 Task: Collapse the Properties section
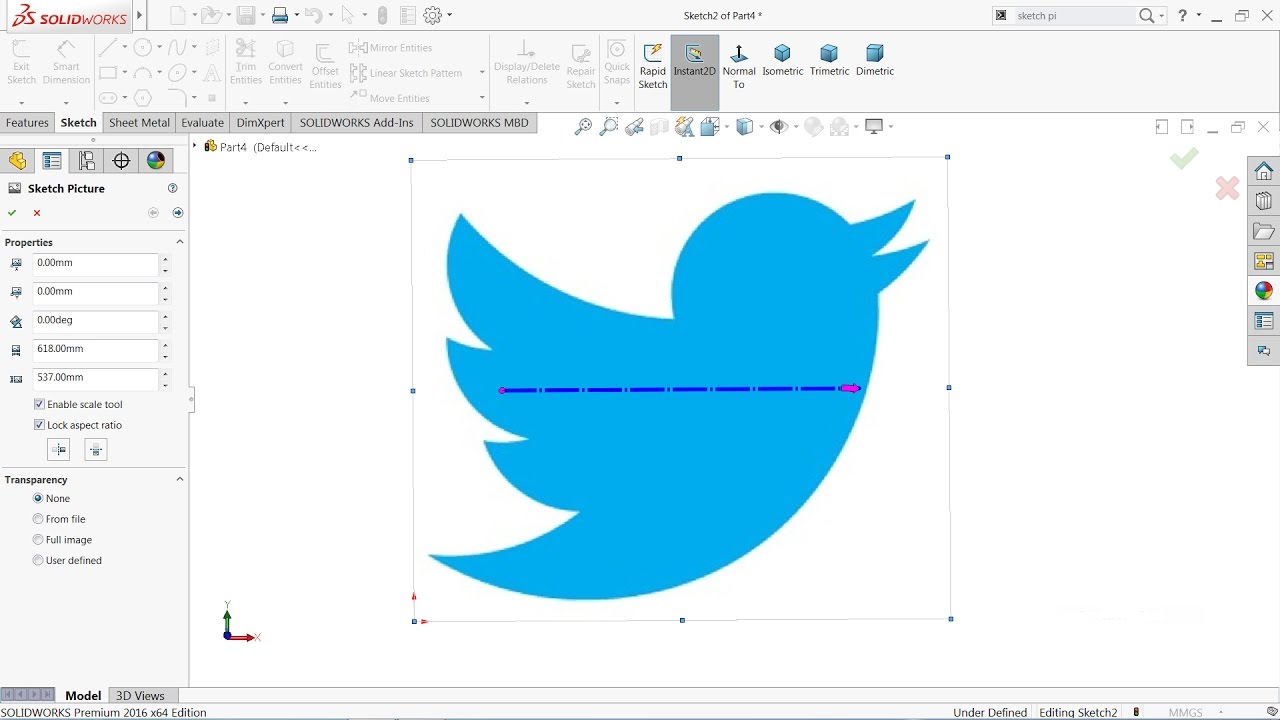coord(180,242)
